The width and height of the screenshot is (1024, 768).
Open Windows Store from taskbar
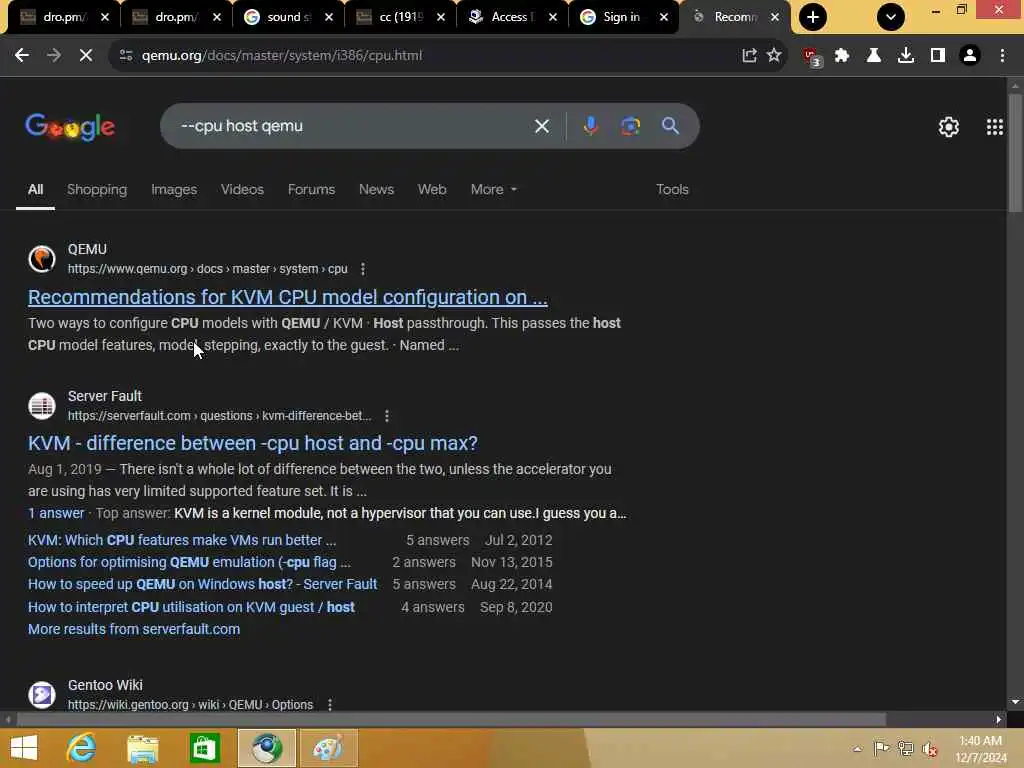click(204, 748)
